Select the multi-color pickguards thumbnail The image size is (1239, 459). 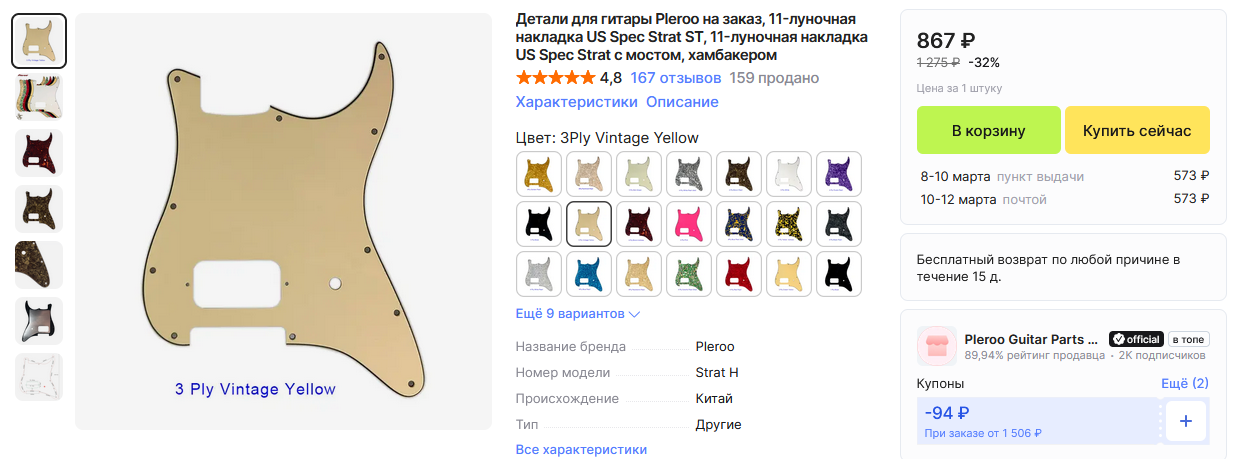pos(39,97)
